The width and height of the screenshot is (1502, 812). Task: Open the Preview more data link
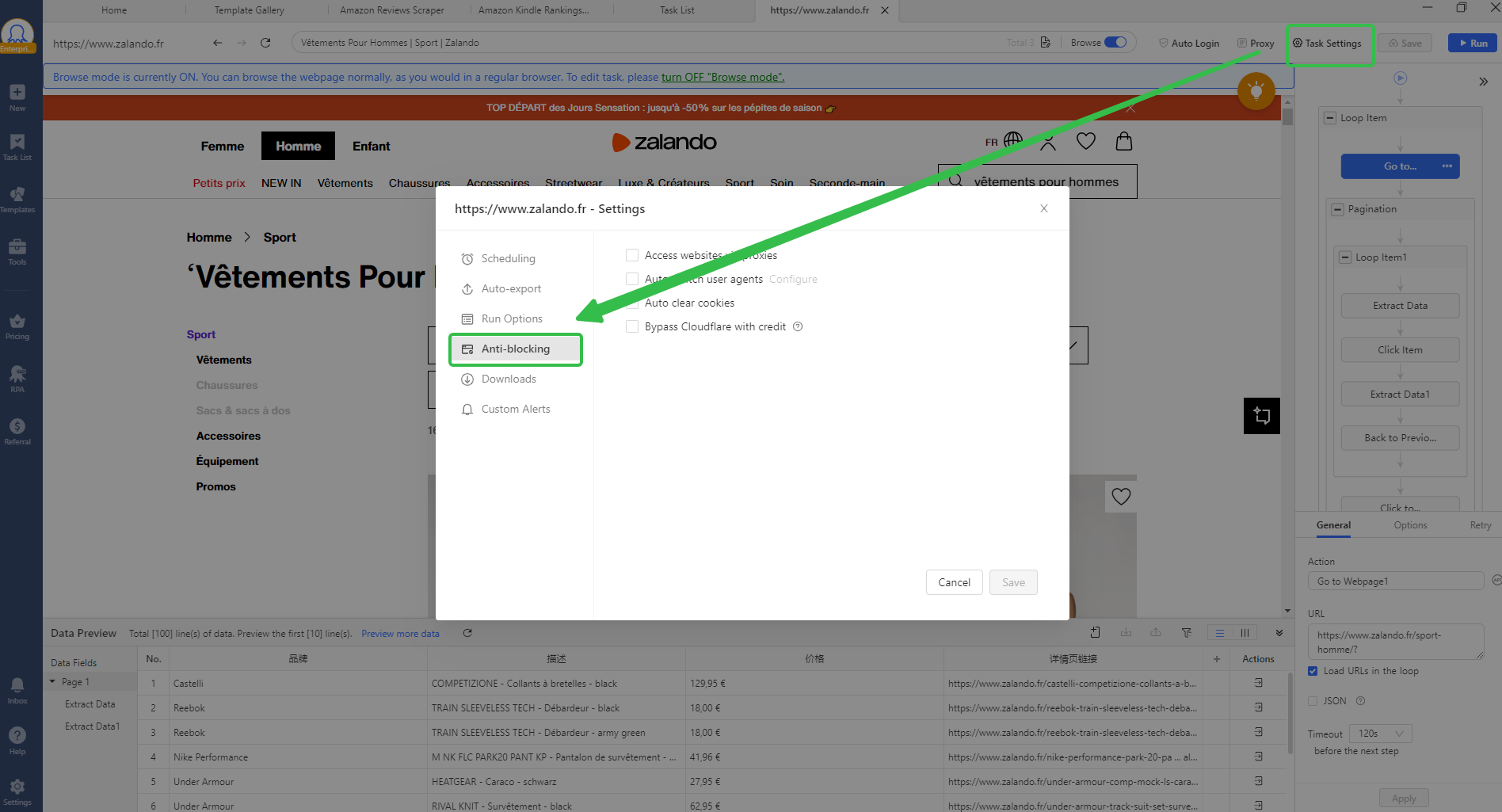pyautogui.click(x=400, y=634)
